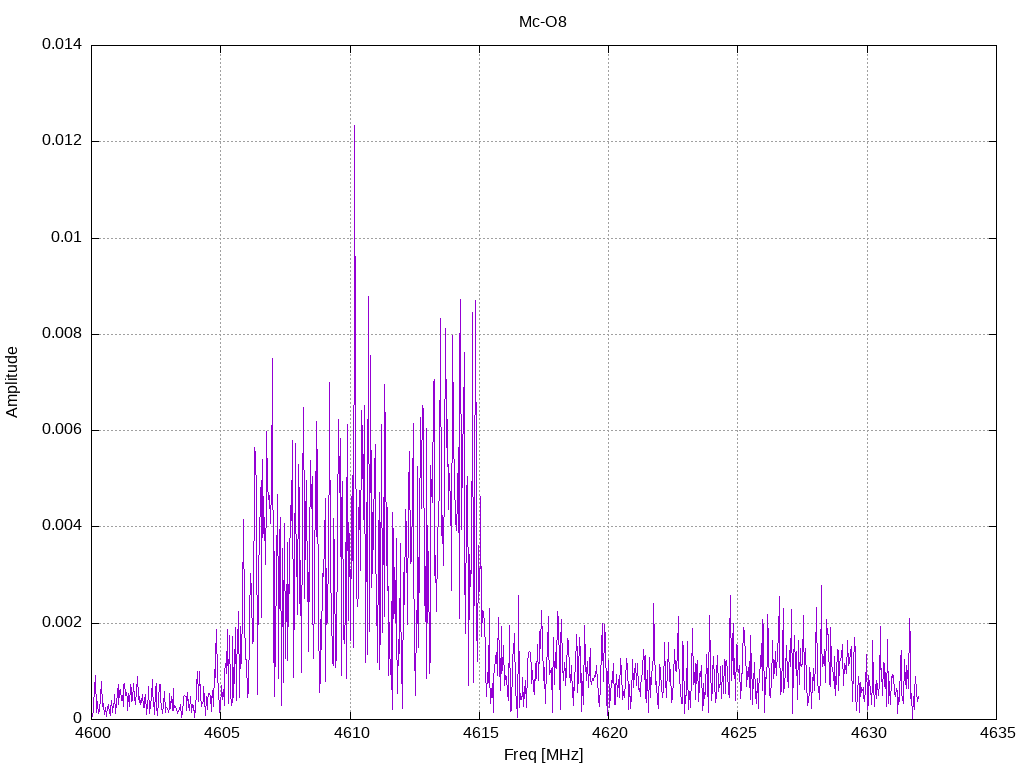Select the 0.004 y-axis tick label

[61, 526]
